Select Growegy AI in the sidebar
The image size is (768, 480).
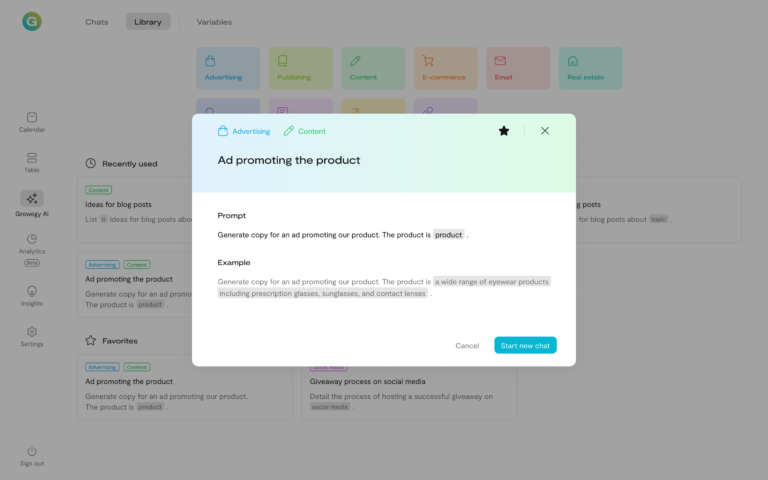(32, 203)
